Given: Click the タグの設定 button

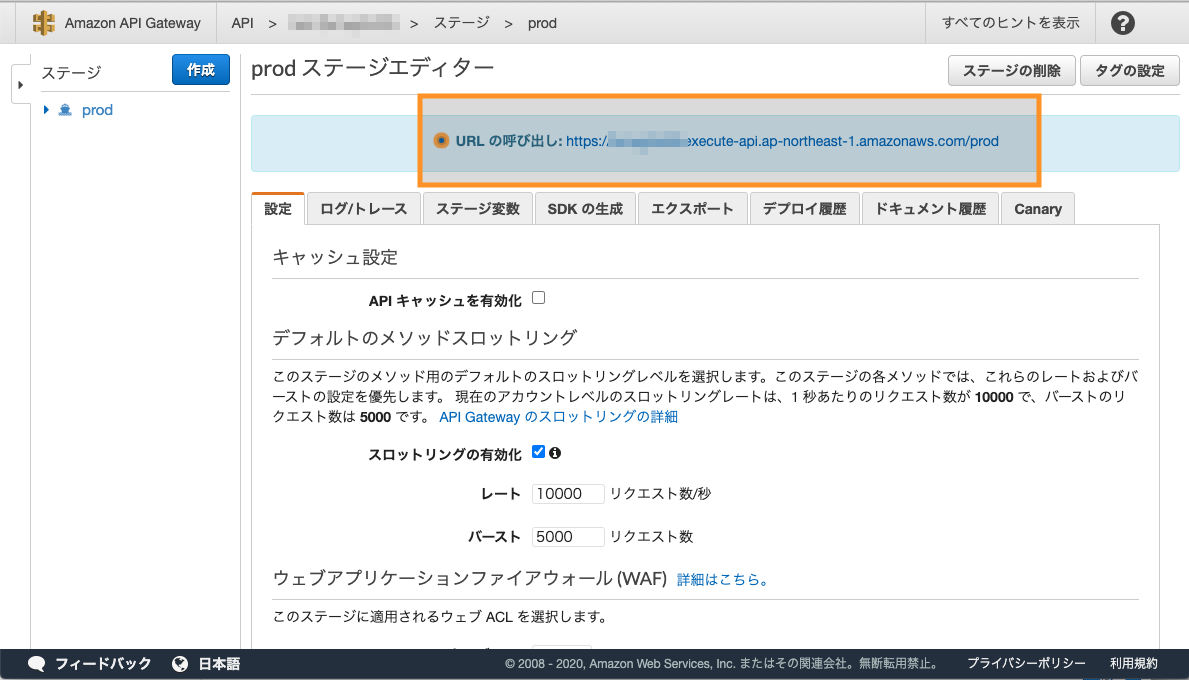Looking at the screenshot, I should (1130, 71).
